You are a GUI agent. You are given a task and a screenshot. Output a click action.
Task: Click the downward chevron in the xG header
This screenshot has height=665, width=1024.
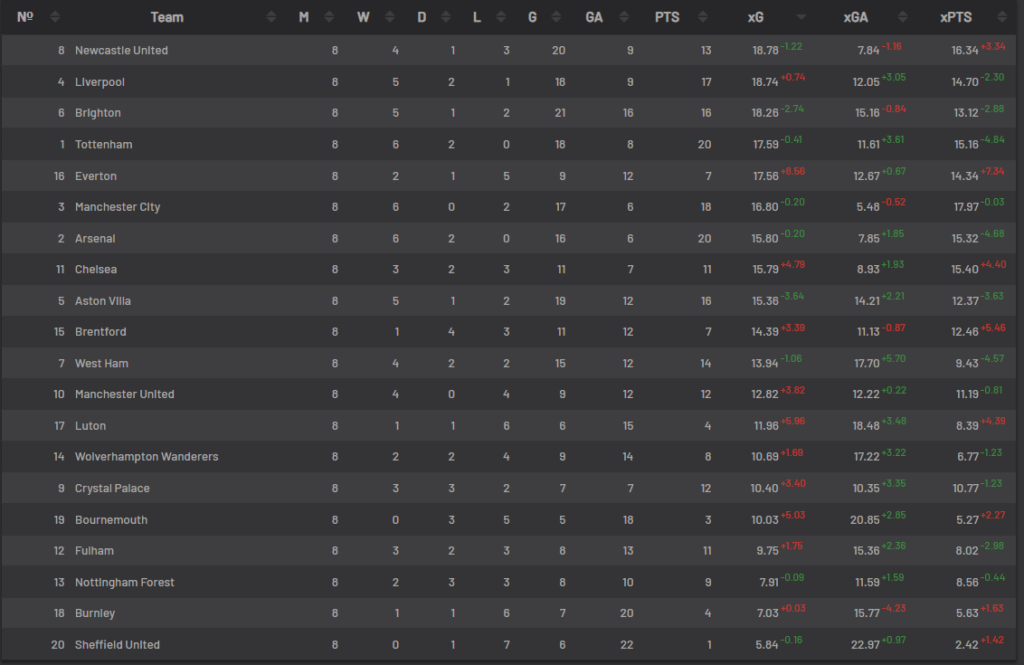[800, 17]
